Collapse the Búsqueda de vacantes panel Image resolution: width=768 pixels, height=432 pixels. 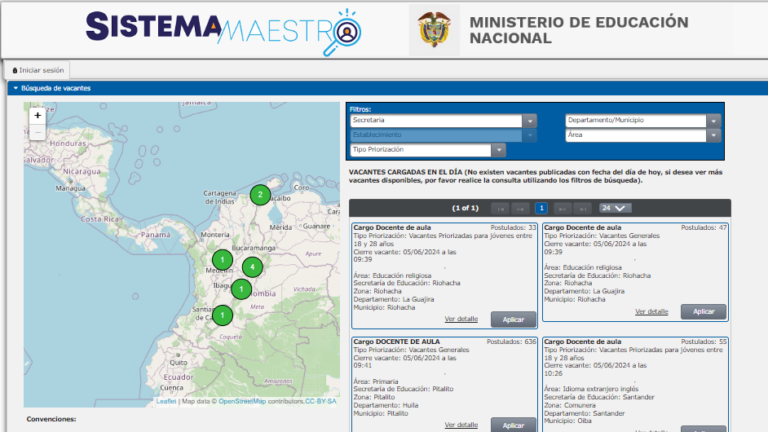(16, 88)
